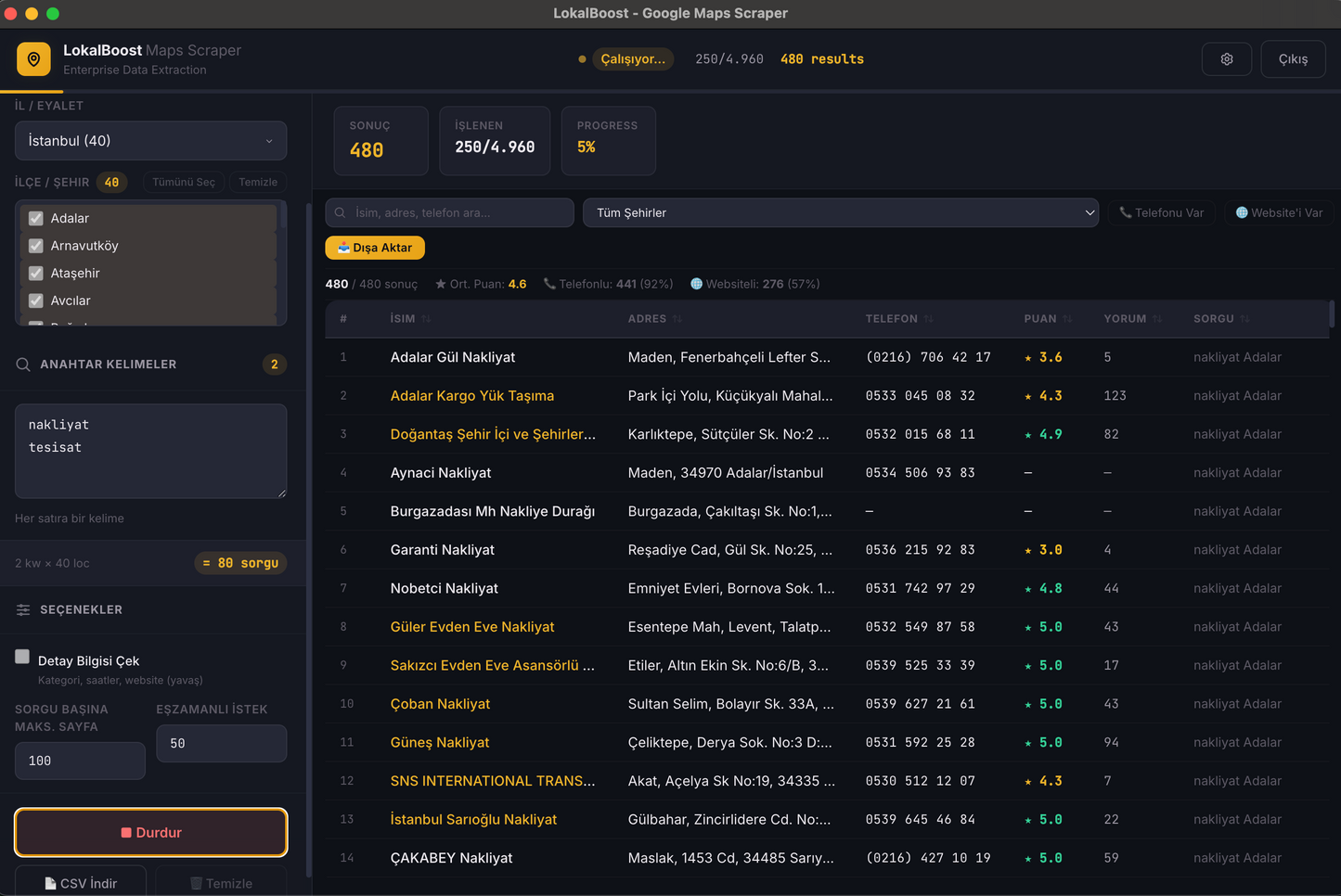Screen dimensions: 1341x896
Task: Click phone number (0216) 427 10 19
Action: pyautogui.click(x=928, y=858)
